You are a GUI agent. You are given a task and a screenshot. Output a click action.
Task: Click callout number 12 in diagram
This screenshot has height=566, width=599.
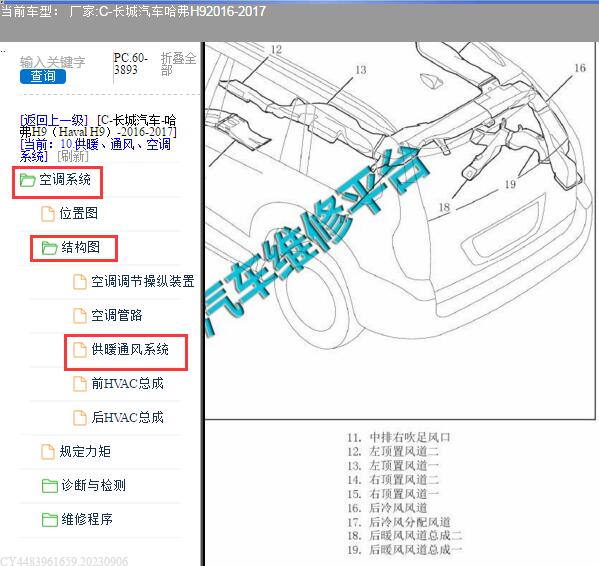pyautogui.click(x=276, y=50)
